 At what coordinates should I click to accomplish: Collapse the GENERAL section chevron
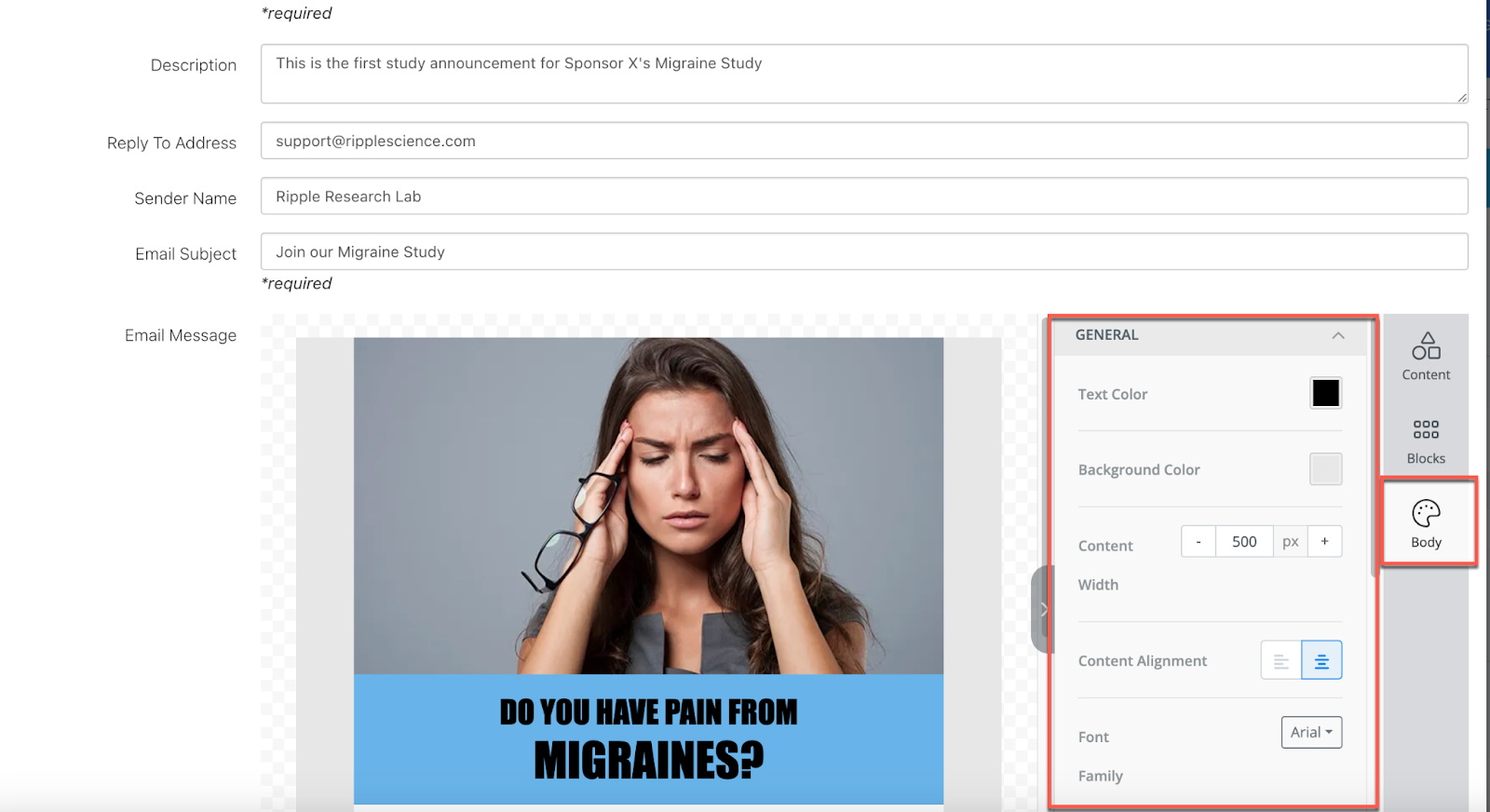pyautogui.click(x=1338, y=335)
